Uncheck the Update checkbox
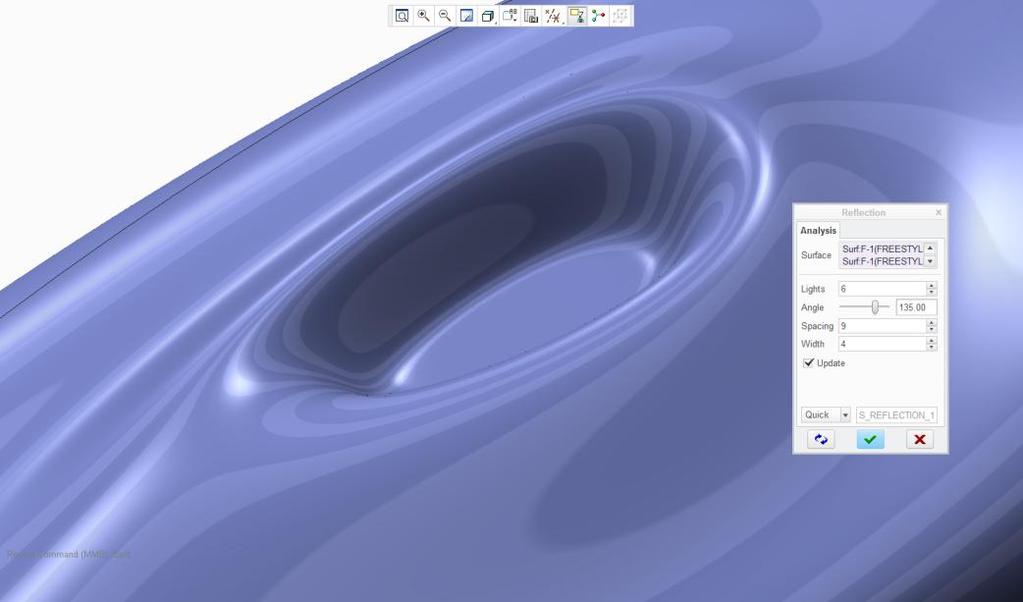Screen dimensions: 1023x602 [x=809, y=363]
